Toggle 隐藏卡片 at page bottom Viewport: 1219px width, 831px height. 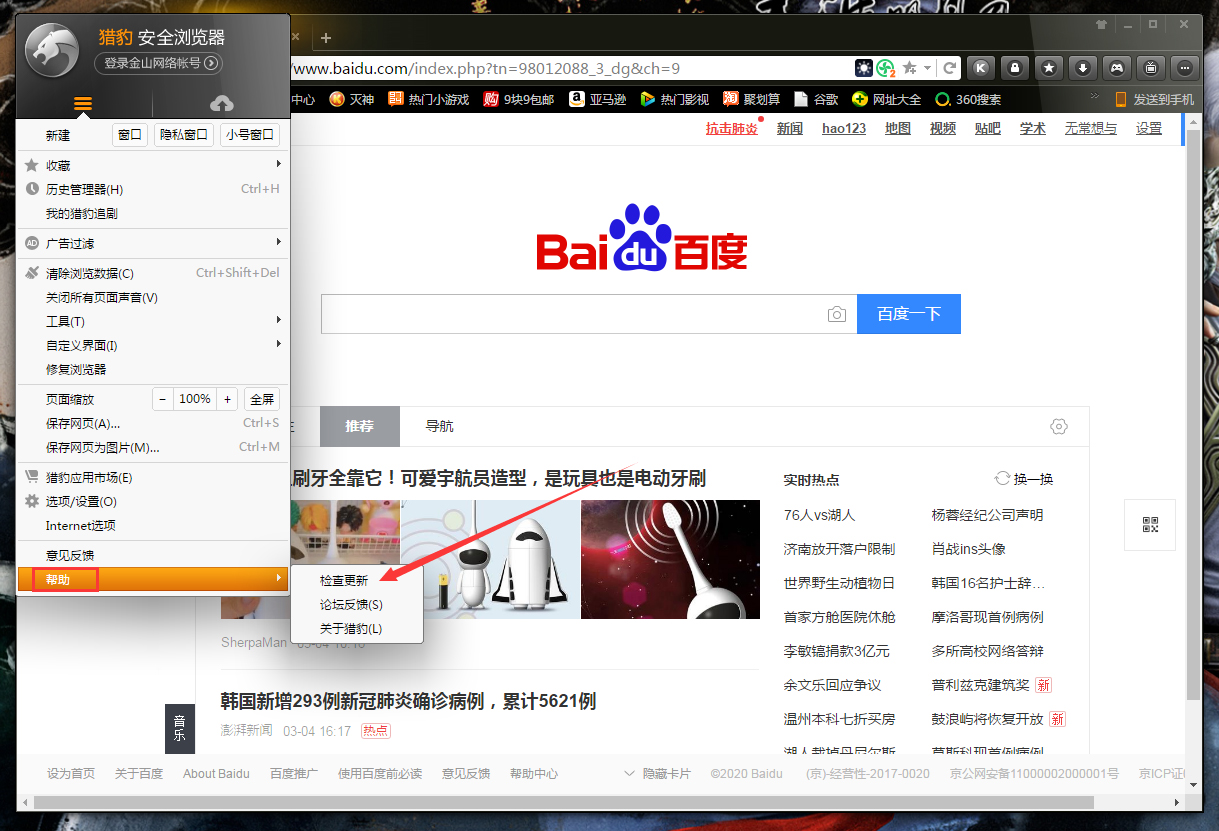coord(668,773)
